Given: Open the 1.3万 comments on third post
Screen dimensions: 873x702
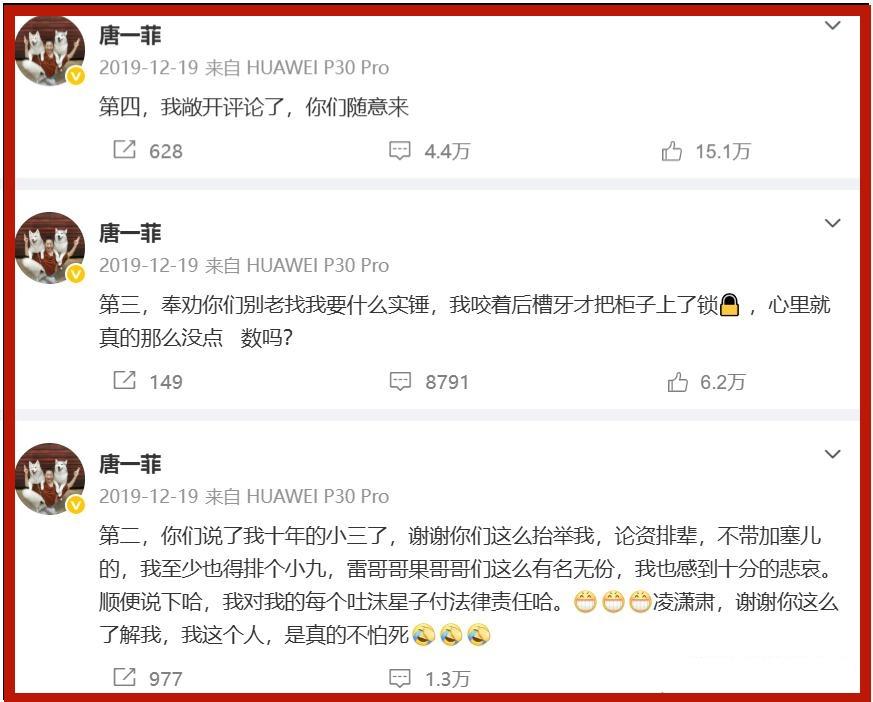Looking at the screenshot, I should coord(429,678).
